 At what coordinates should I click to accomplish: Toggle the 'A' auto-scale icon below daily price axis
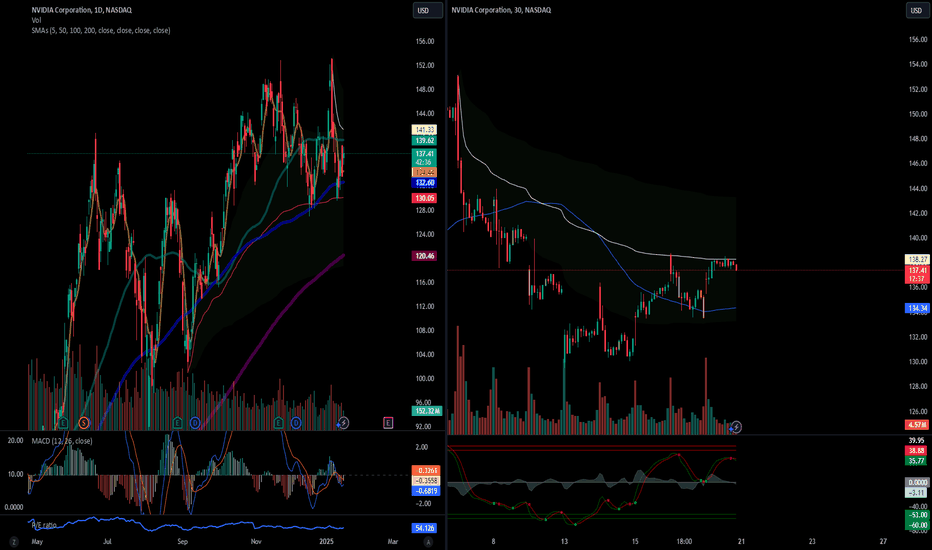point(429,542)
